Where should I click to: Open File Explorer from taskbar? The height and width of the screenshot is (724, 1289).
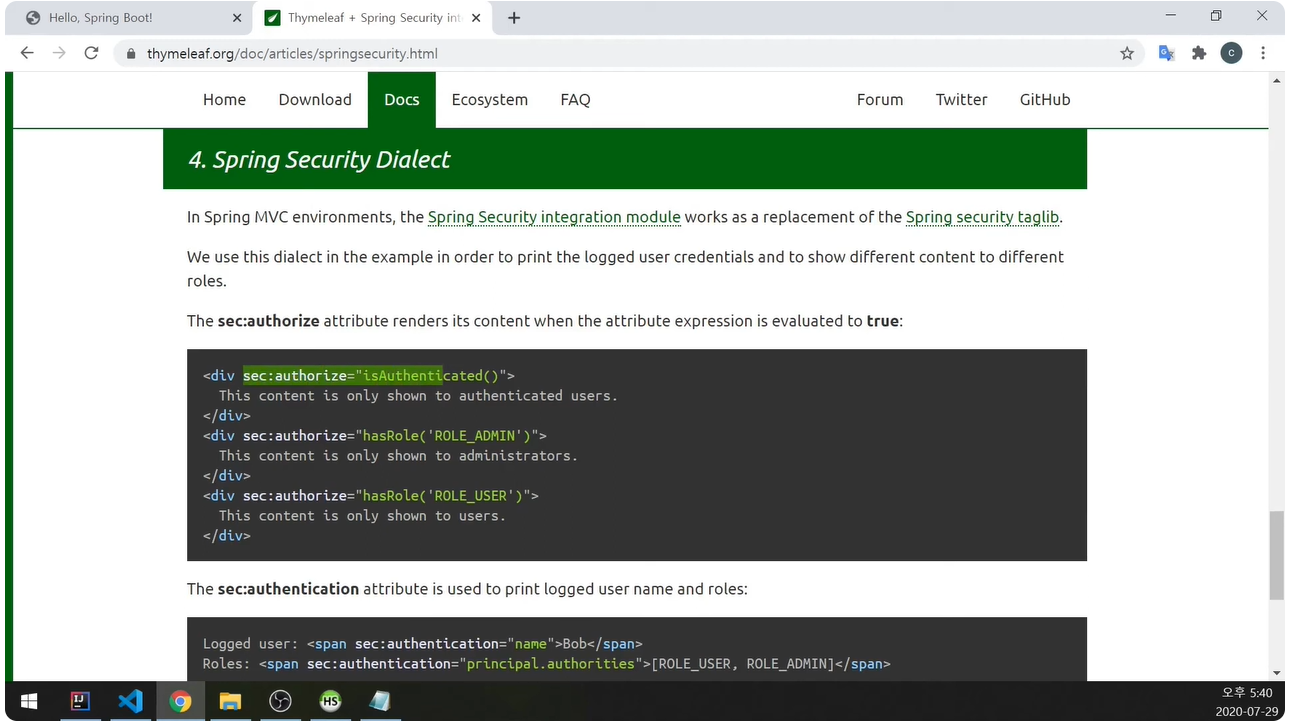coord(230,702)
